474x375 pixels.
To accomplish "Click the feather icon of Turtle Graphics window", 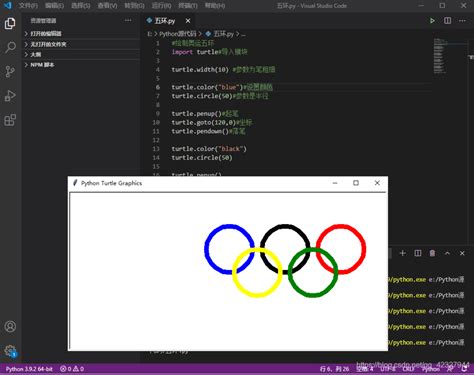I will pyautogui.click(x=75, y=183).
